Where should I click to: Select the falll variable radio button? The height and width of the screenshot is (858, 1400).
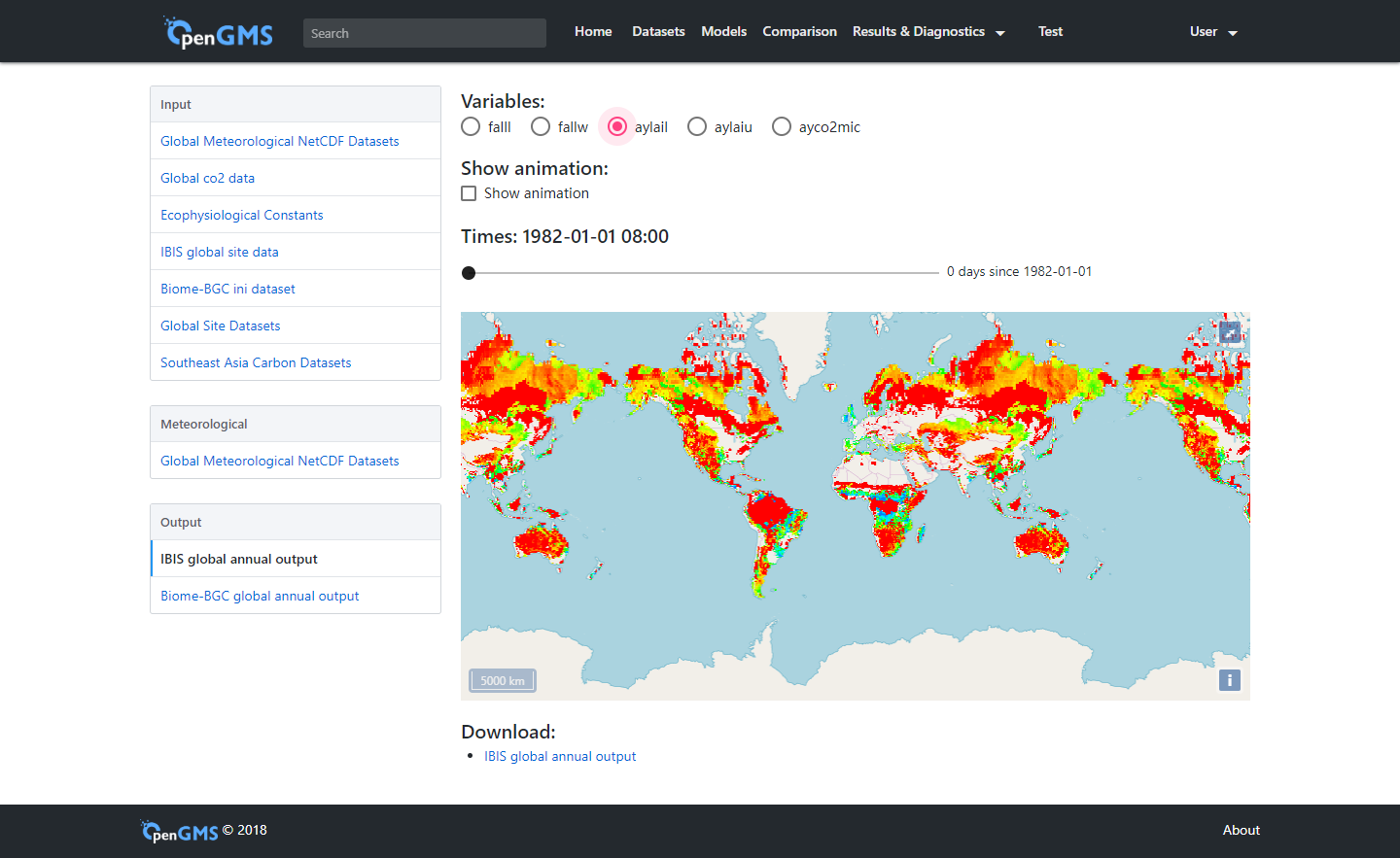tap(472, 127)
